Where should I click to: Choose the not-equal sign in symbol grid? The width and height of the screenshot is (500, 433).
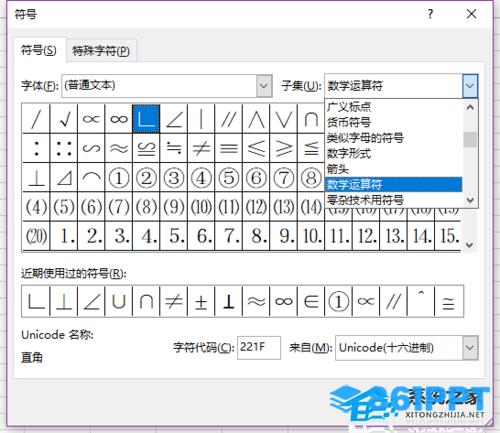coord(201,148)
